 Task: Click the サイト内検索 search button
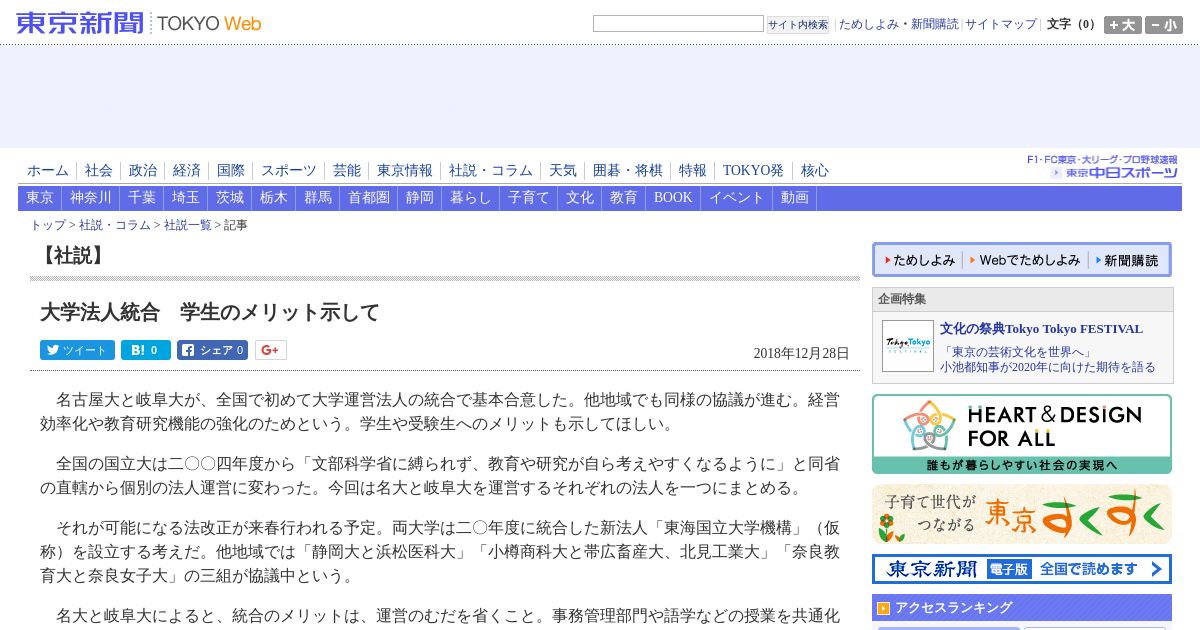798,24
